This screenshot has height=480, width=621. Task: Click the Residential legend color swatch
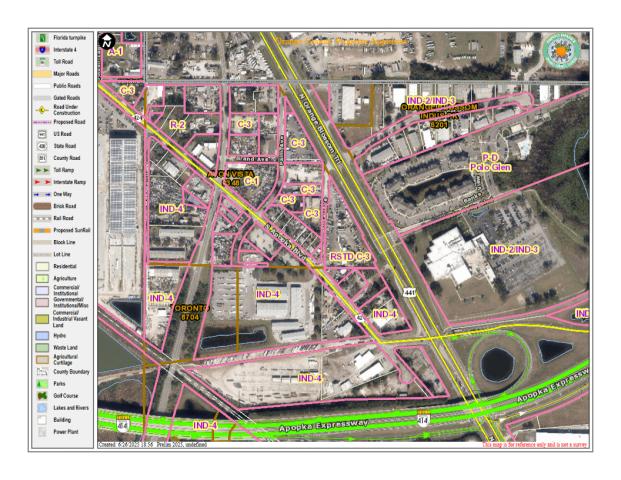42,267
